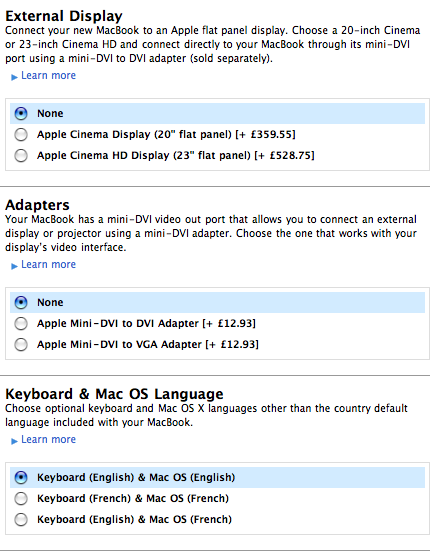Select Keyboard (English) & Mac OS (English)
This screenshot has width=438, height=551.
21,478
